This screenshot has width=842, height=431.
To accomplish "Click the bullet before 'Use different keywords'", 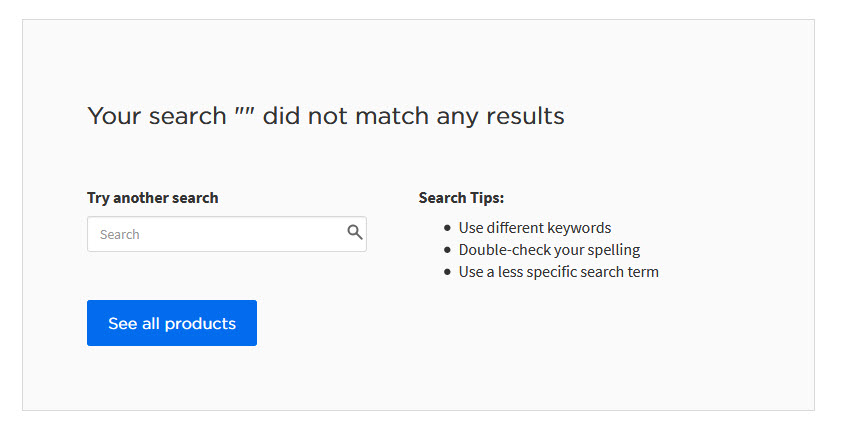I will coord(447,228).
